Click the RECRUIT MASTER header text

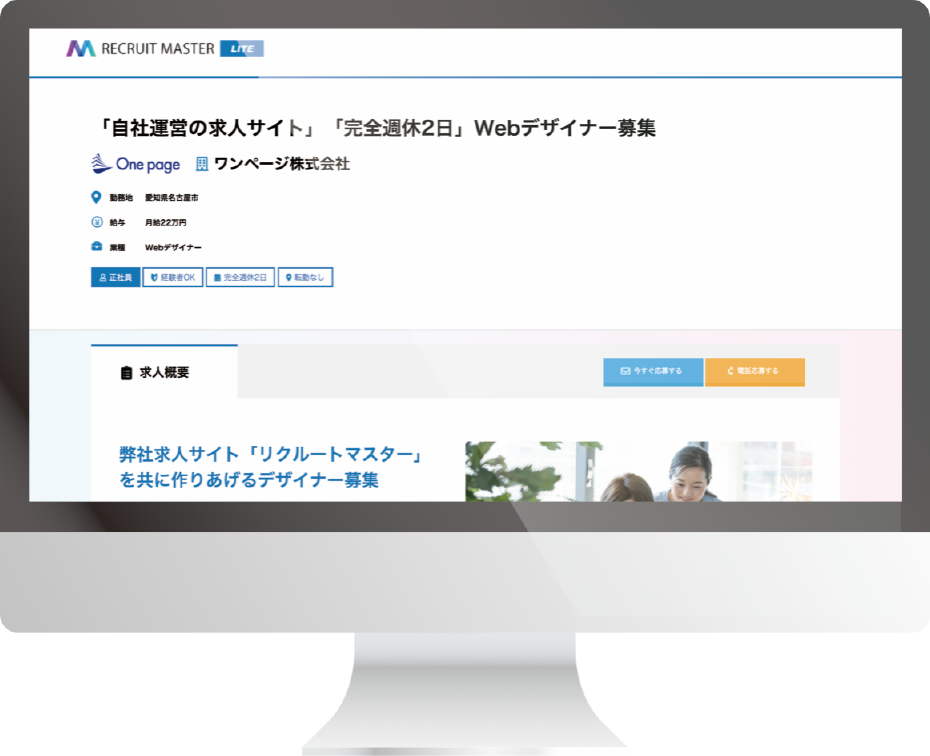158,48
